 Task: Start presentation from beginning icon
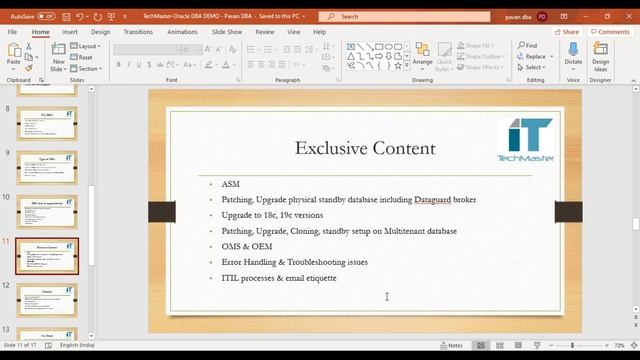111,17
